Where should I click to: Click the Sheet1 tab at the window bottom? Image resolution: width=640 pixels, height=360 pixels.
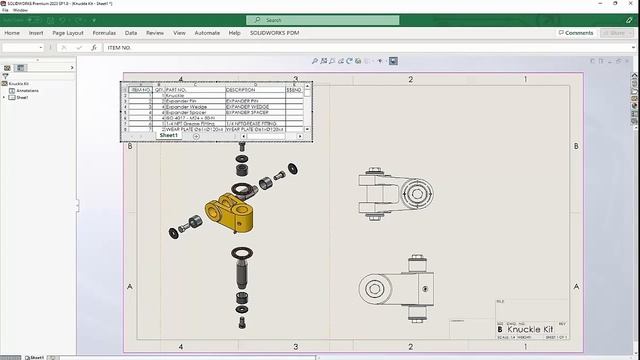pos(35,358)
